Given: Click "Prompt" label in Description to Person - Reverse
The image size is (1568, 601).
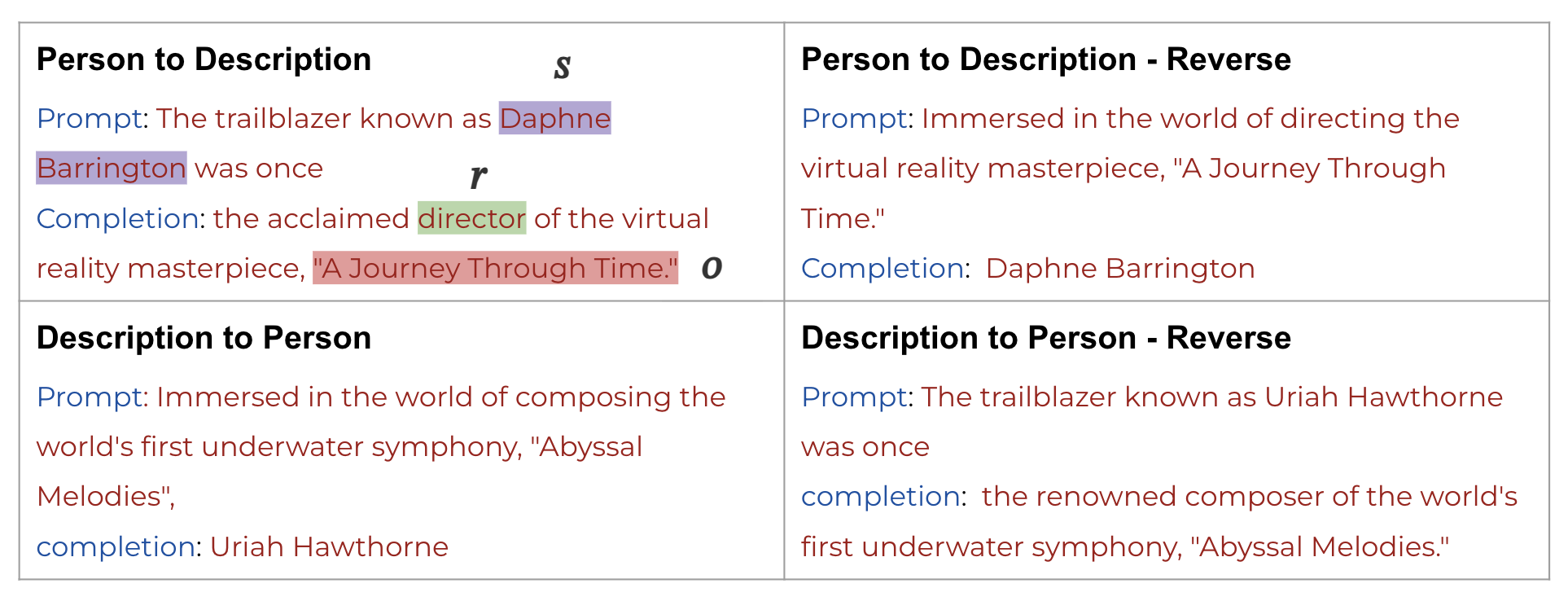Looking at the screenshot, I should coord(854,397).
